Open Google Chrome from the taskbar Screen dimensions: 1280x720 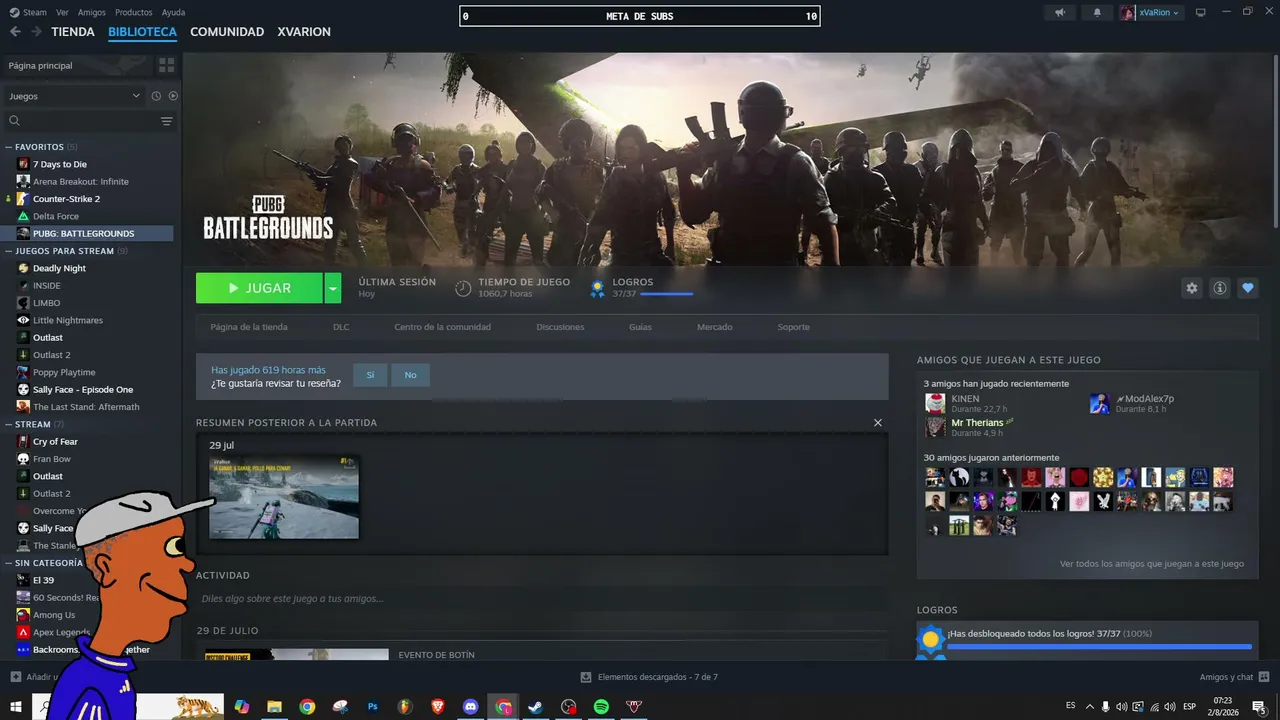point(307,707)
